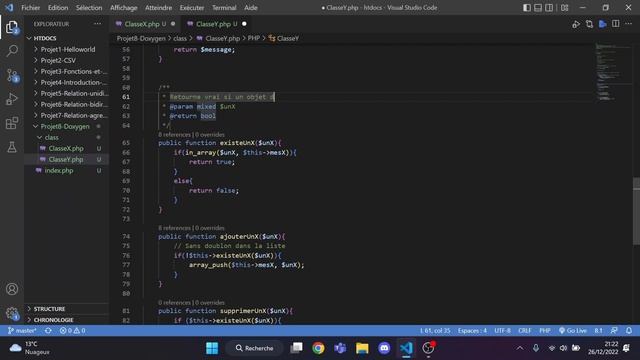640x360 pixels.
Task: Click the L 61, col 35 position indicator
Action: coord(435,331)
